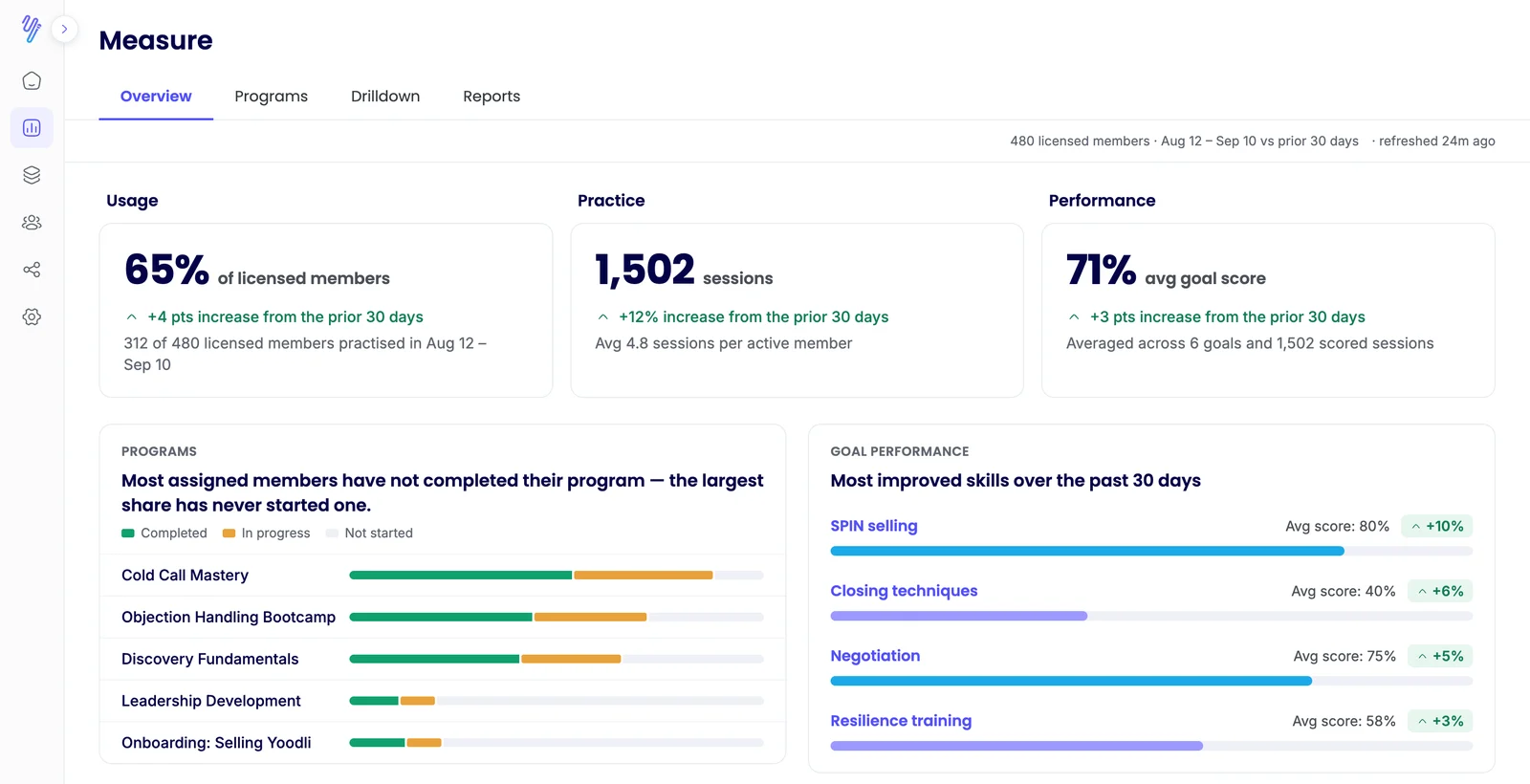Open the Resilience training goal link
Image resolution: width=1530 pixels, height=784 pixels.
[x=901, y=721]
